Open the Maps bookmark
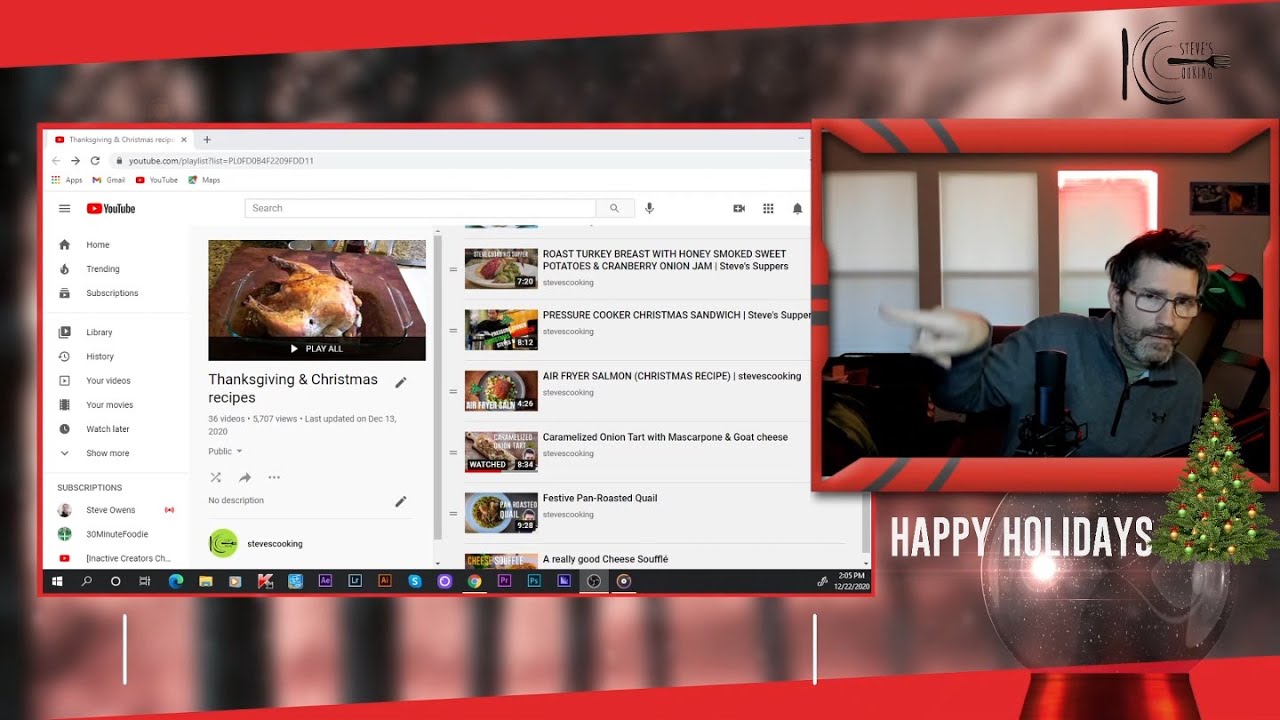 click(x=204, y=180)
